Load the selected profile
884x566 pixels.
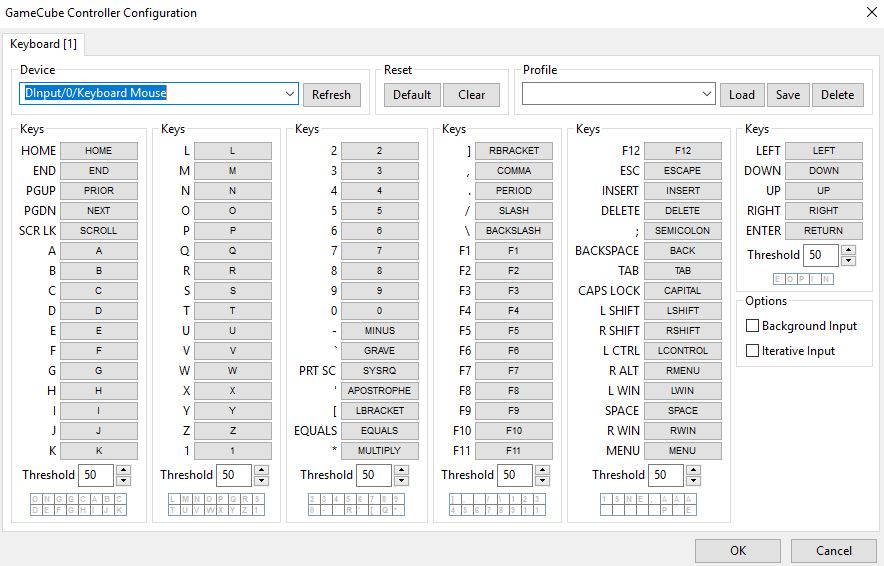tap(742, 95)
